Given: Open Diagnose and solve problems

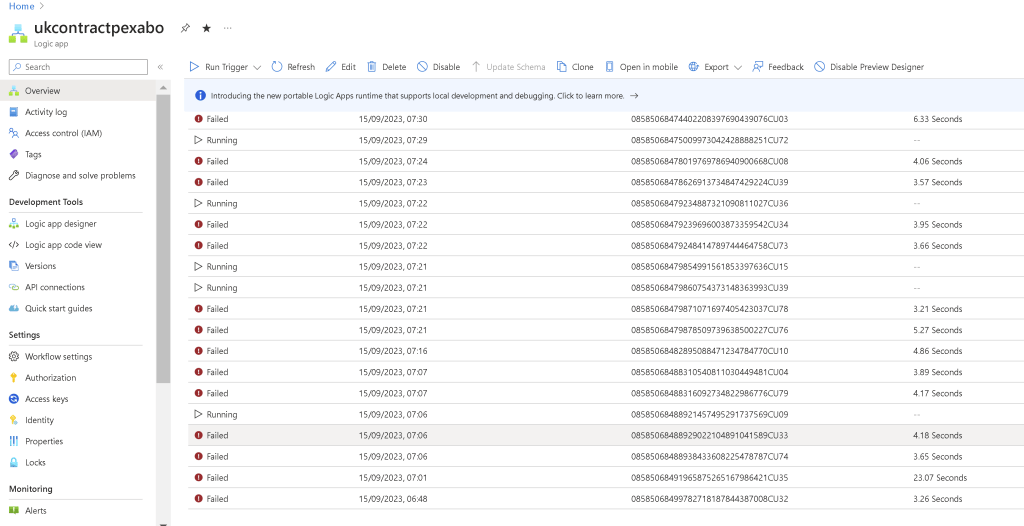Looking at the screenshot, I should pyautogui.click(x=78, y=175).
